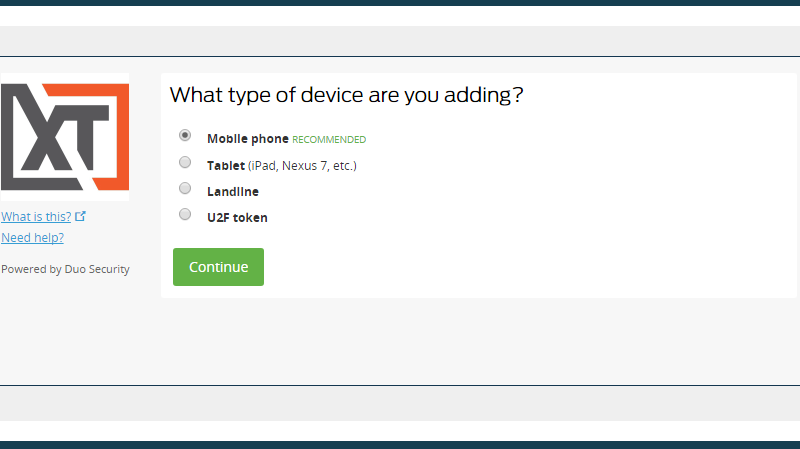Click the "Landline" label text
This screenshot has width=800, height=449.
click(x=233, y=191)
